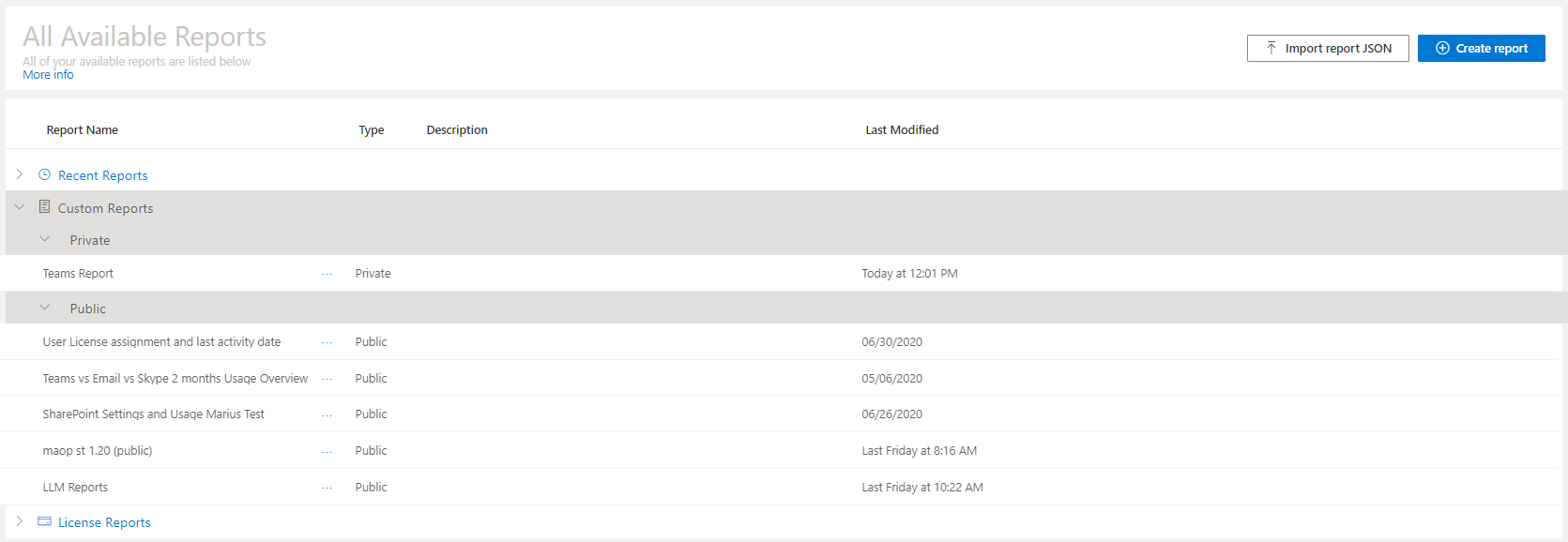Click the Custom Reports document icon

(x=44, y=206)
